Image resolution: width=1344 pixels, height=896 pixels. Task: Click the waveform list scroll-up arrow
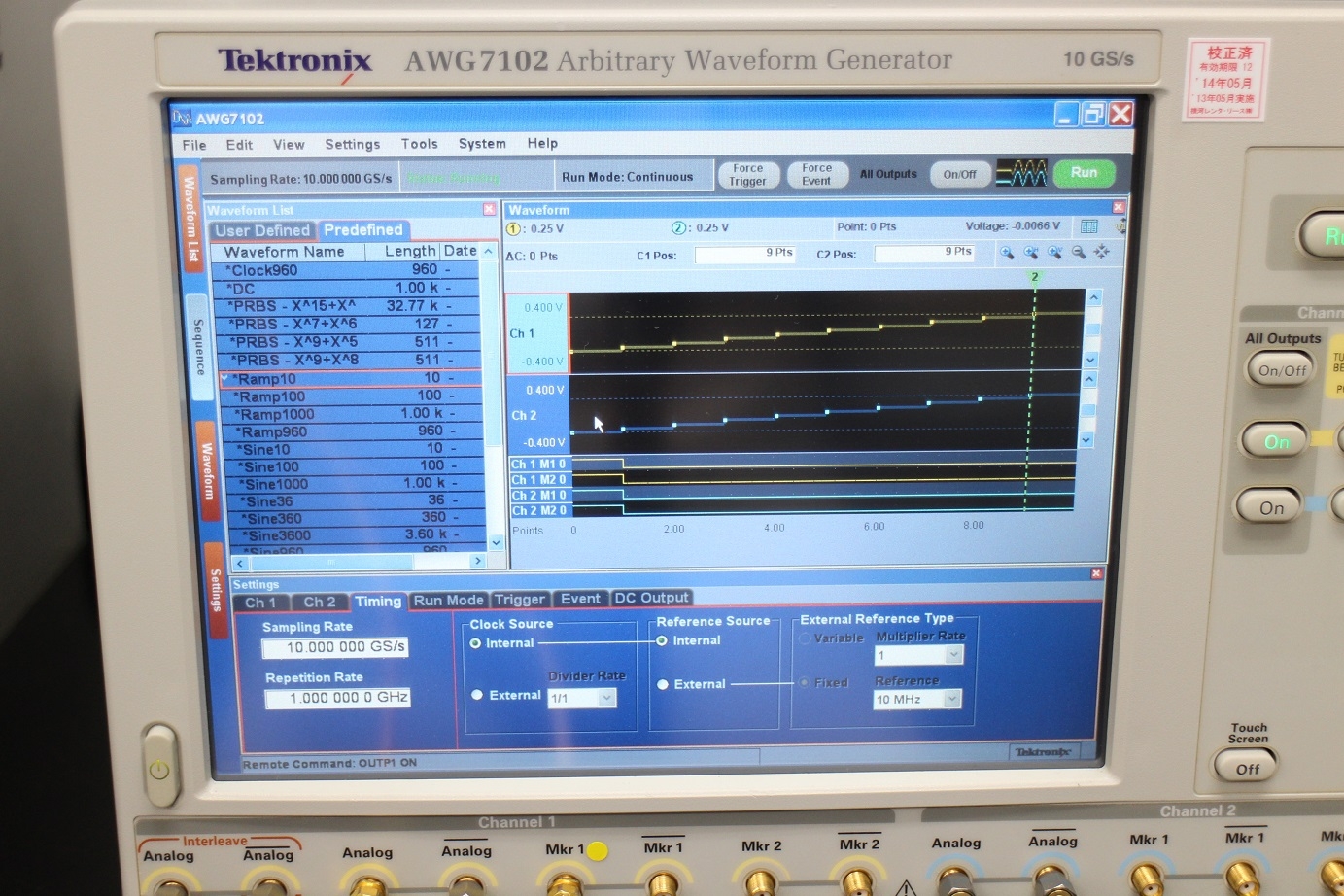(x=488, y=251)
